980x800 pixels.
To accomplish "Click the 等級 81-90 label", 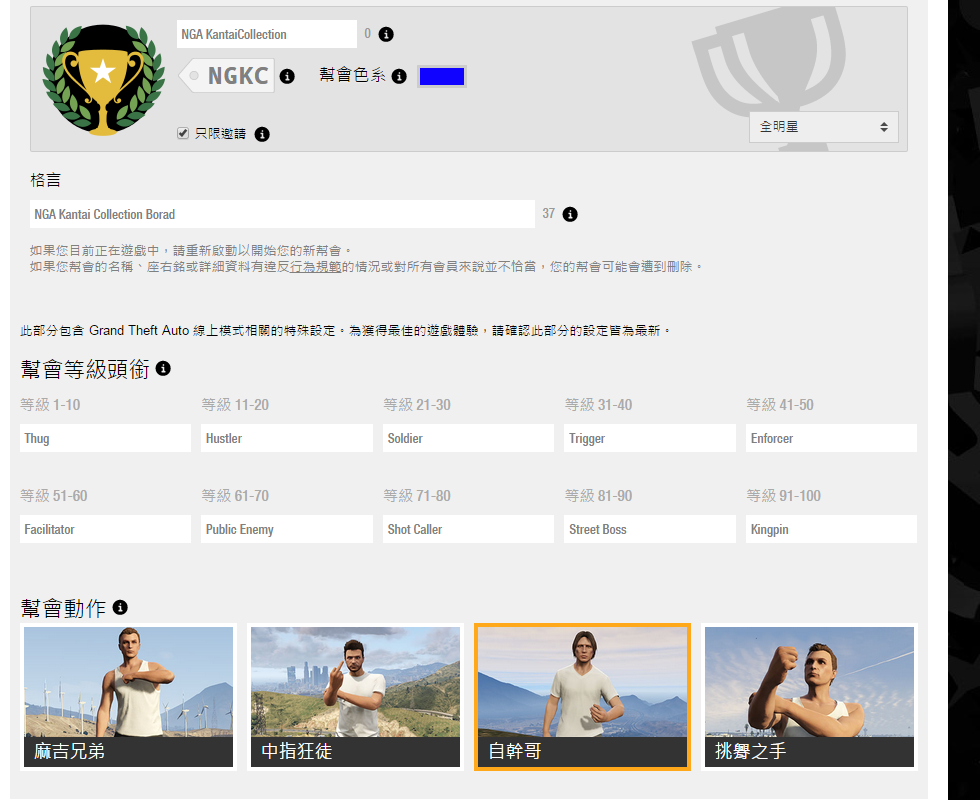I will [598, 496].
